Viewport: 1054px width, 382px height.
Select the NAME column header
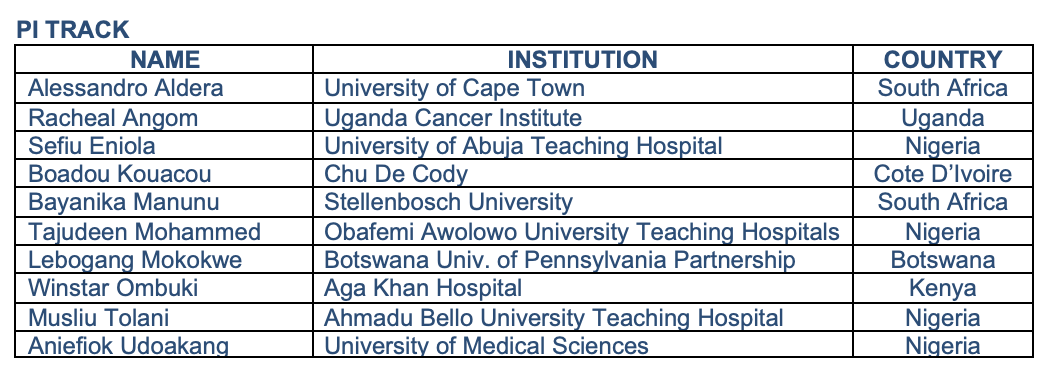[x=165, y=60]
